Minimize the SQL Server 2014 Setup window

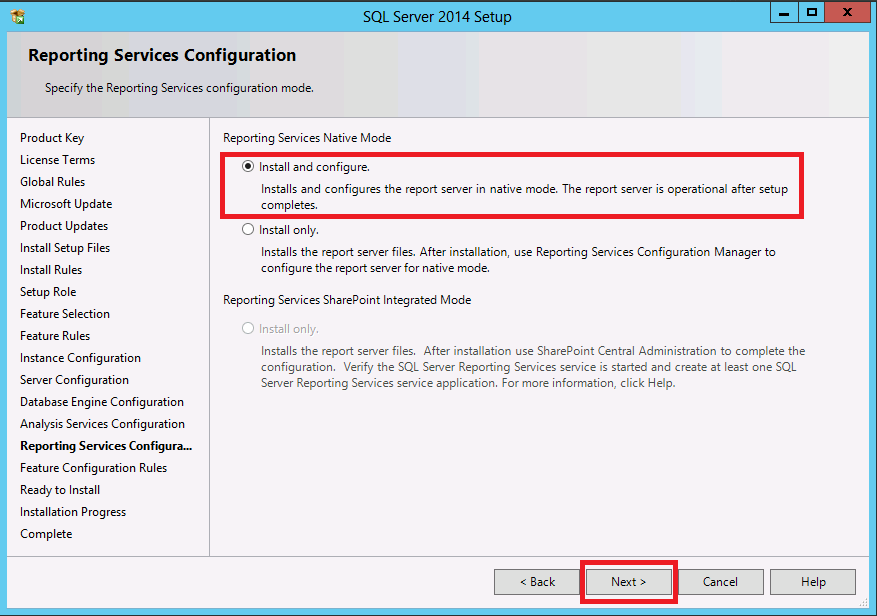click(x=784, y=12)
